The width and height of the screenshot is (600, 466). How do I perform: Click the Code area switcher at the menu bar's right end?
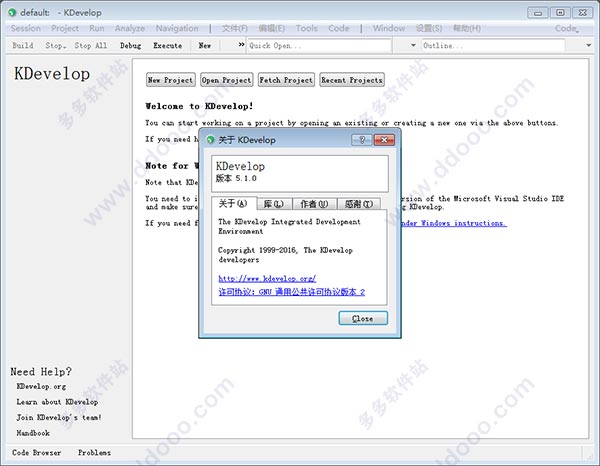click(x=567, y=28)
